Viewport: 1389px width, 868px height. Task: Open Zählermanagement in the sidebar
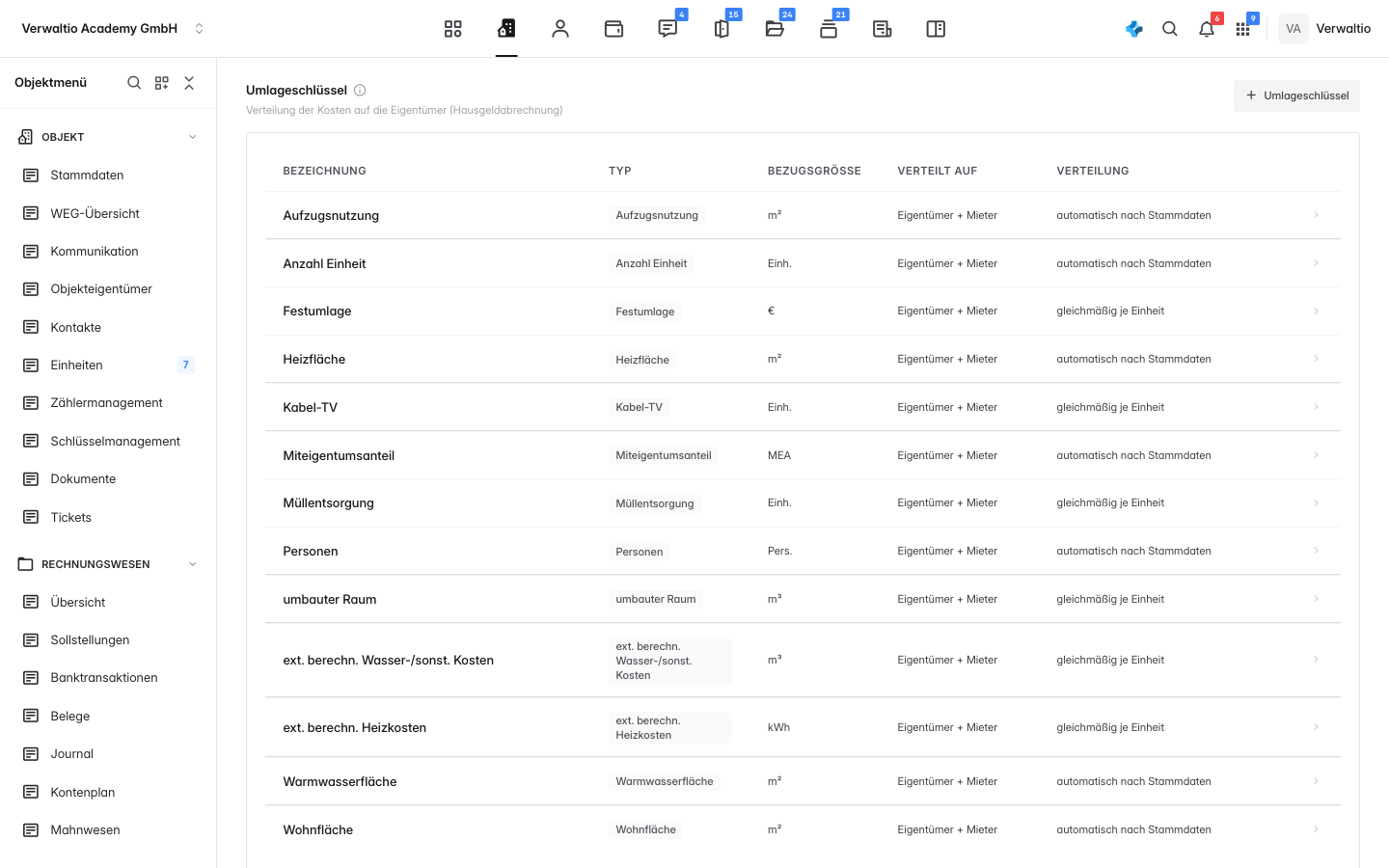pyautogui.click(x=108, y=403)
